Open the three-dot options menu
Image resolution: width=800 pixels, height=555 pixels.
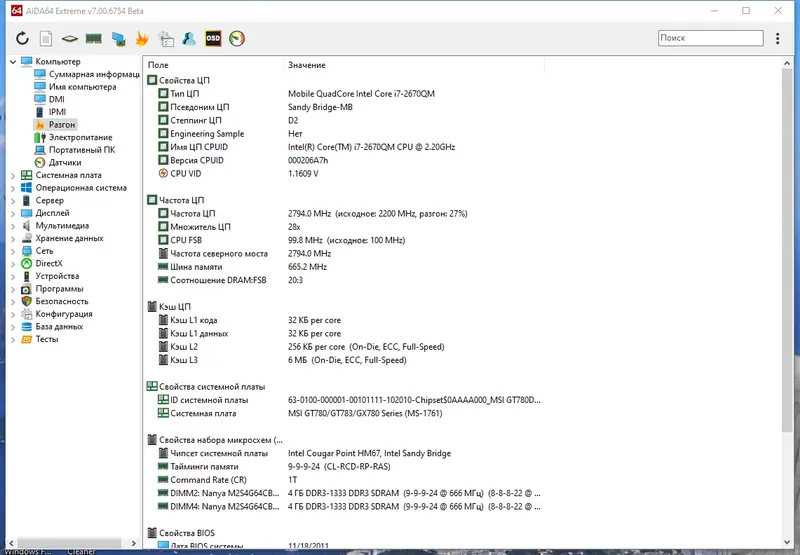click(x=778, y=38)
